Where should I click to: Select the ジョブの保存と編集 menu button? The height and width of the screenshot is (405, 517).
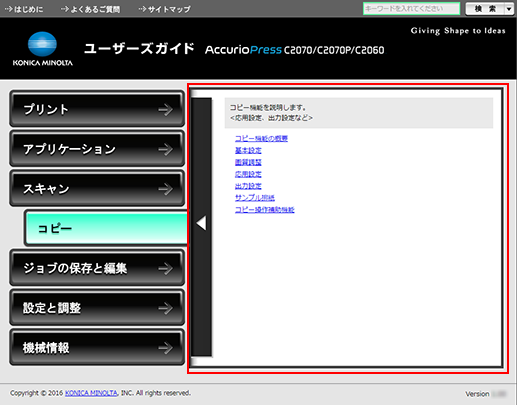[97, 268]
